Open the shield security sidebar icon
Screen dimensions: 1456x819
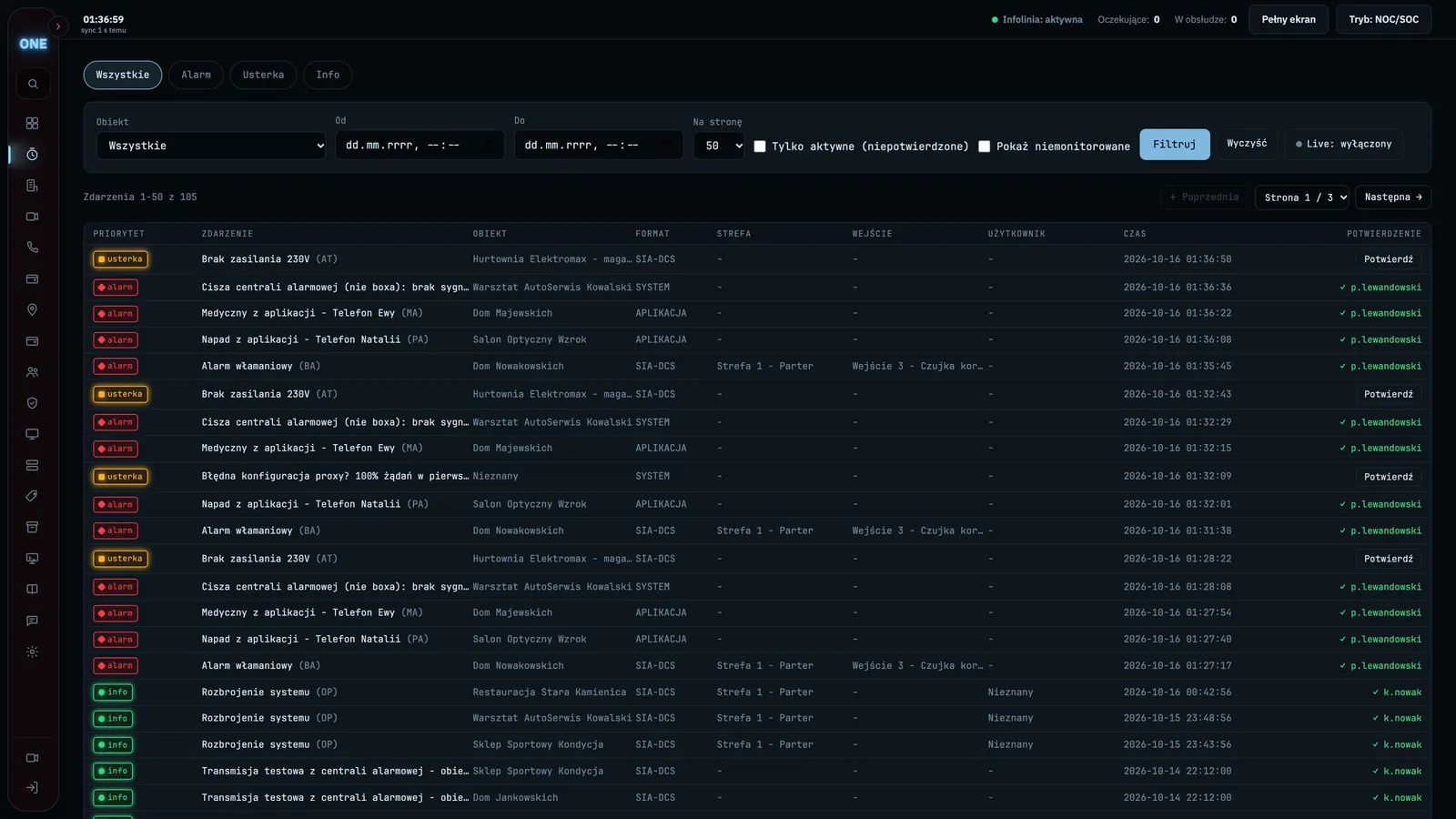pyautogui.click(x=33, y=403)
